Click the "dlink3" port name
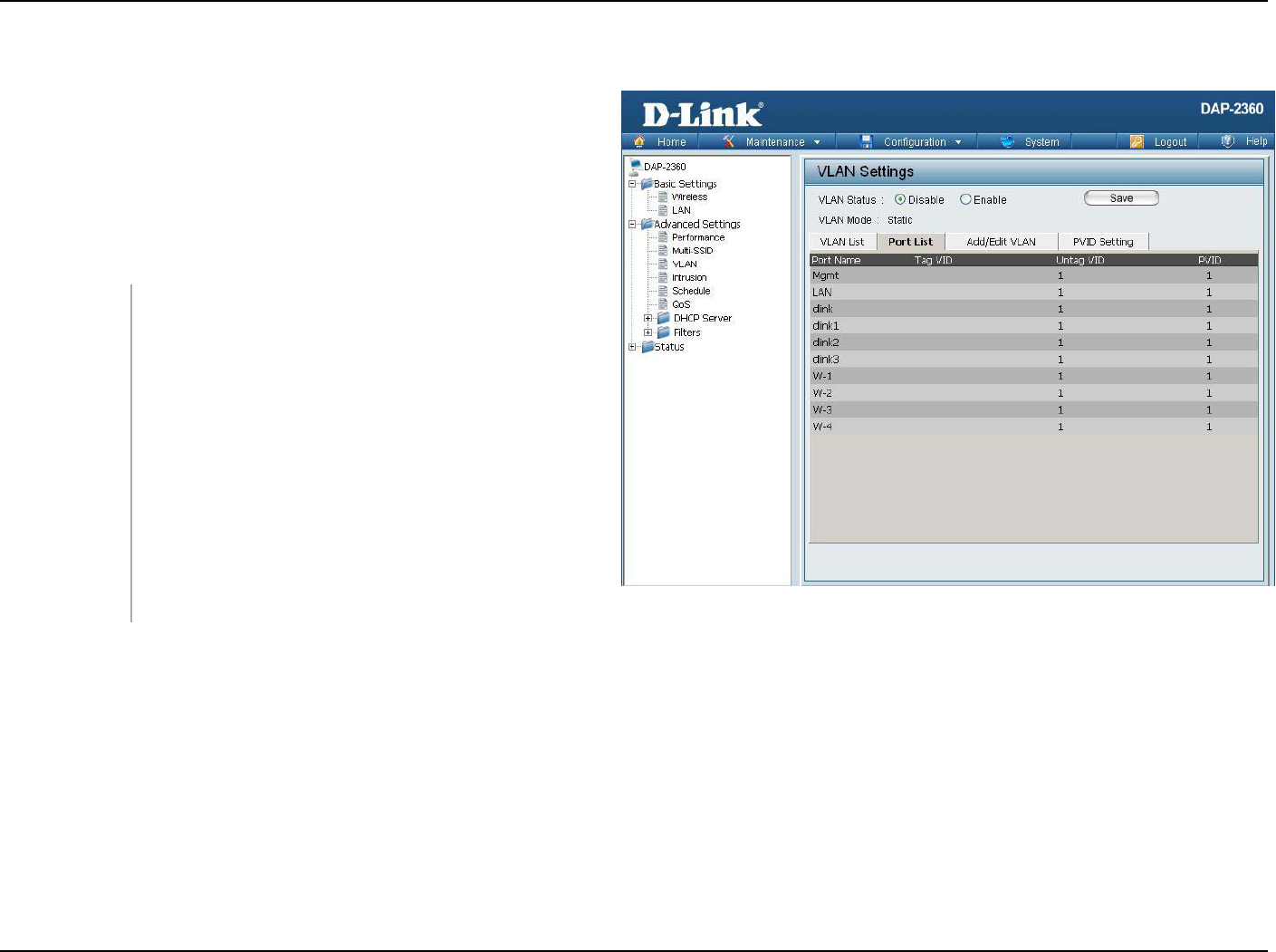Viewport: 1276px width, 952px height. coord(826,360)
